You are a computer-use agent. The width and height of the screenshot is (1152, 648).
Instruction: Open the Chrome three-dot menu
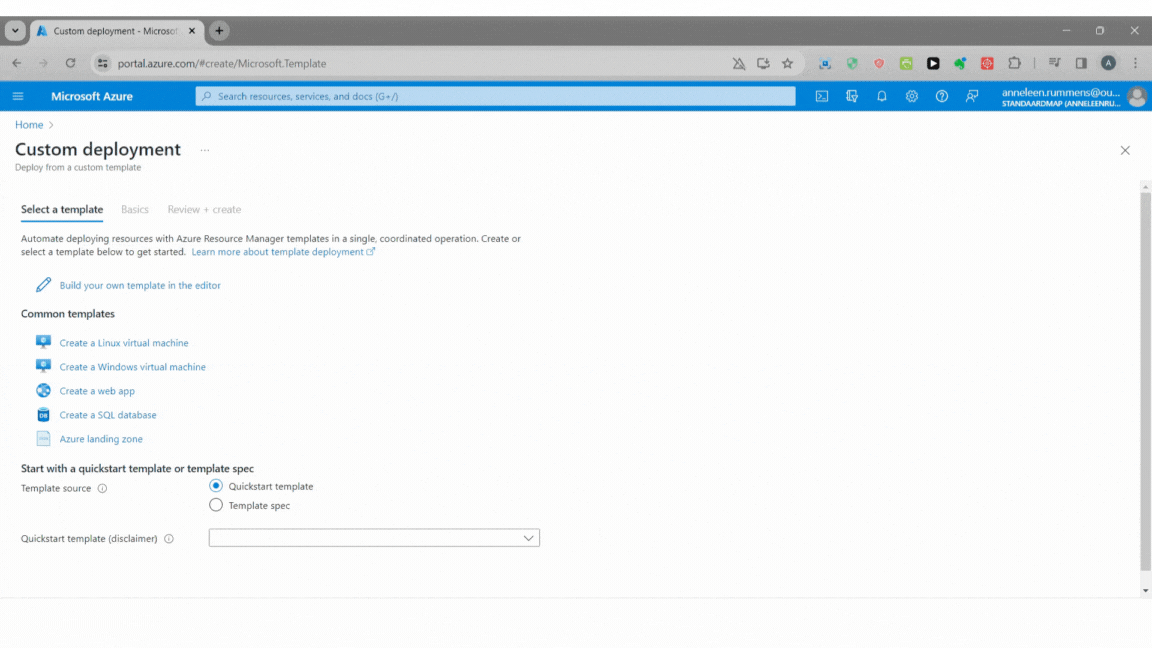[x=1135, y=63]
